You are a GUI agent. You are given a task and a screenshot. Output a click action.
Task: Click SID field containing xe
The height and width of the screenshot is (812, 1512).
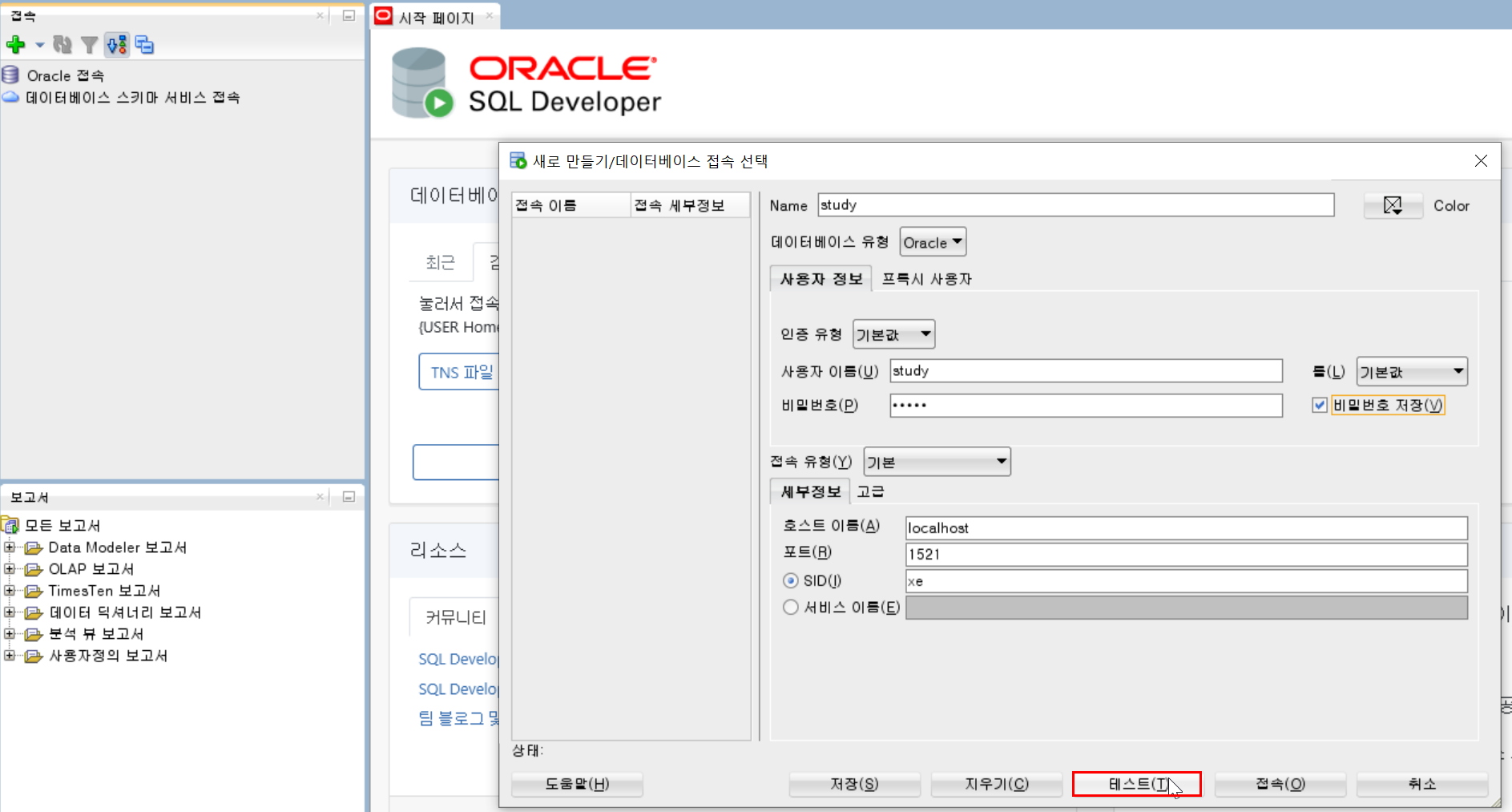tap(1186, 581)
